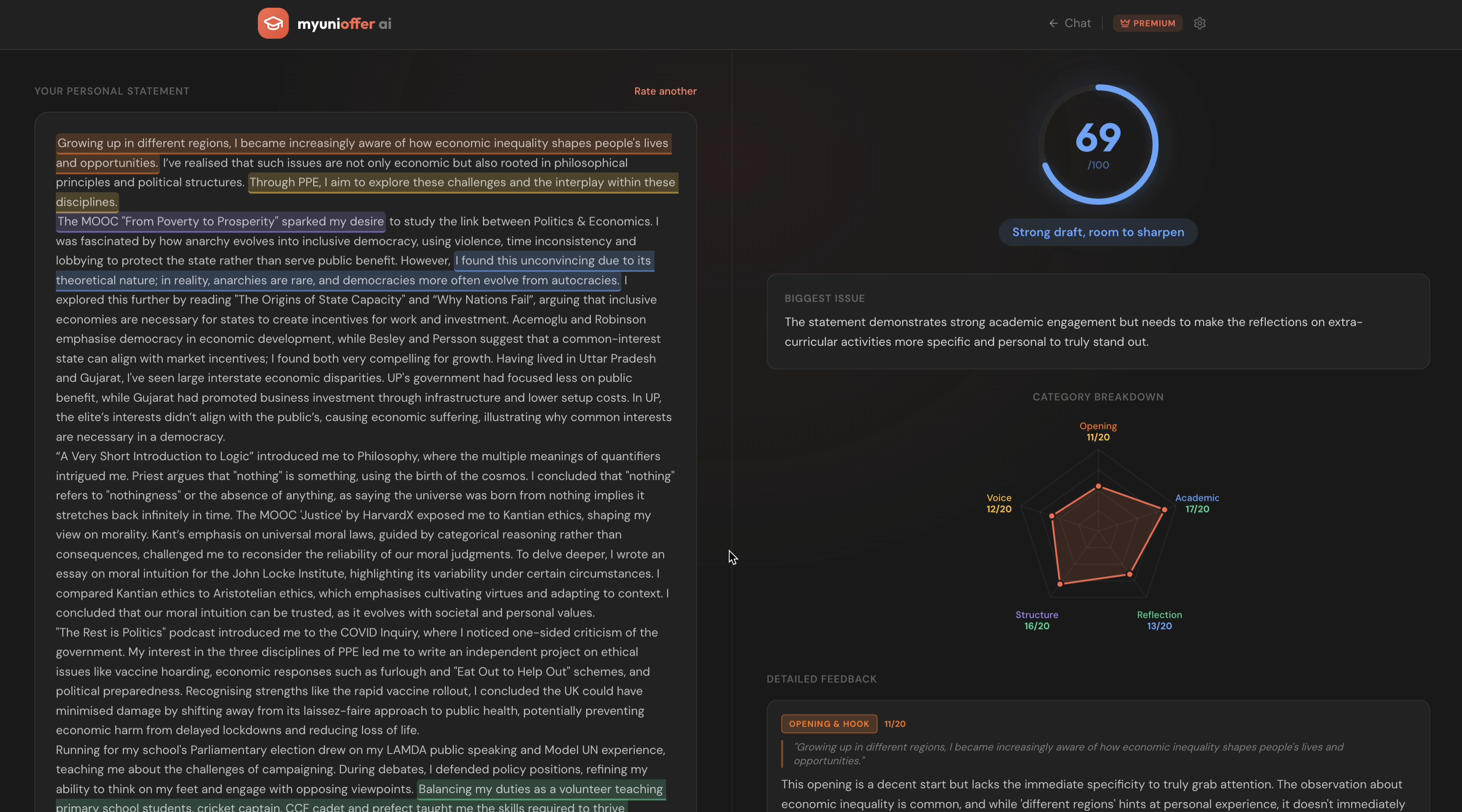The width and height of the screenshot is (1462, 812).
Task: Click the PREMIUM badge button
Action: click(x=1147, y=23)
